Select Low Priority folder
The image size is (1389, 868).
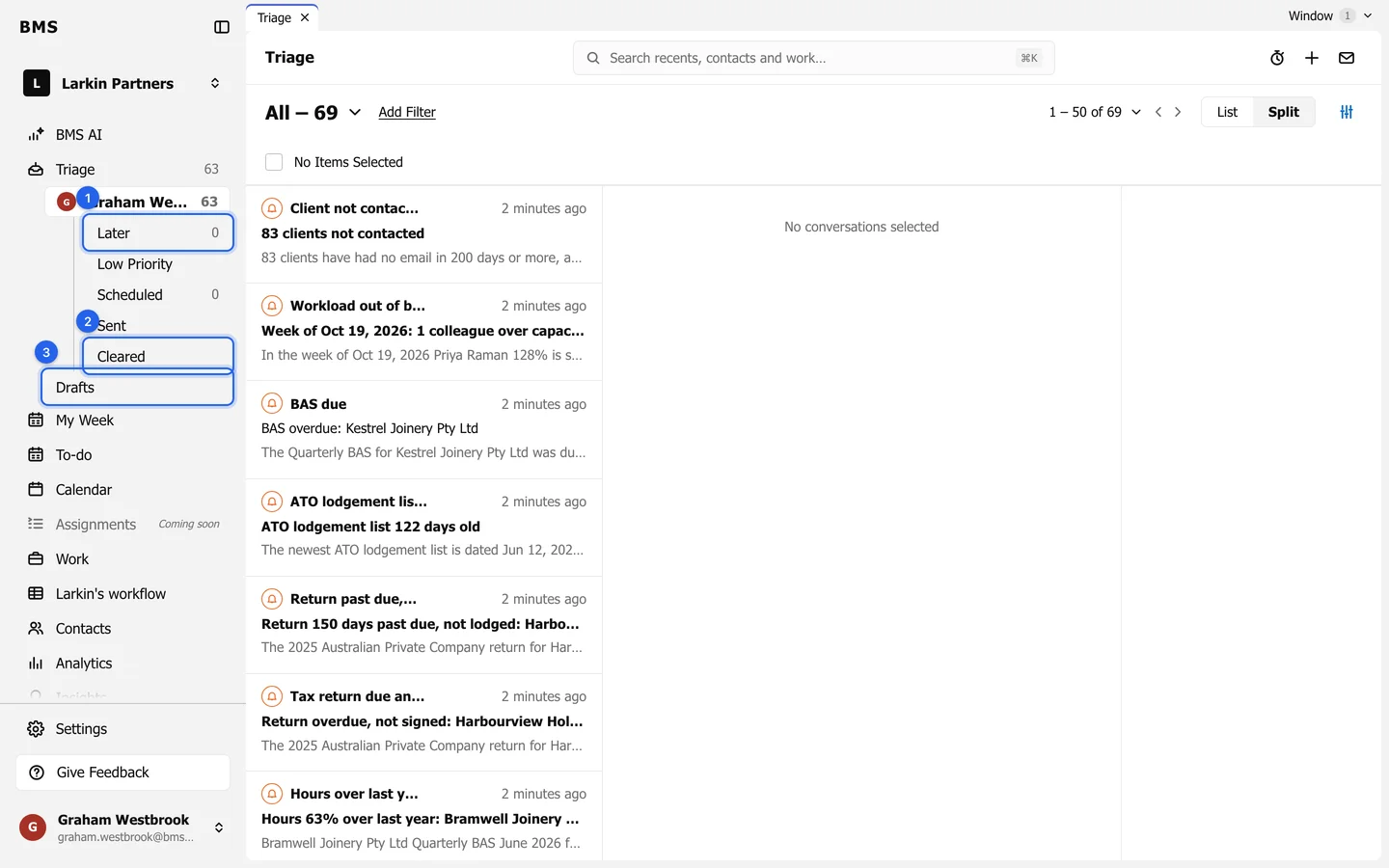coord(158,263)
